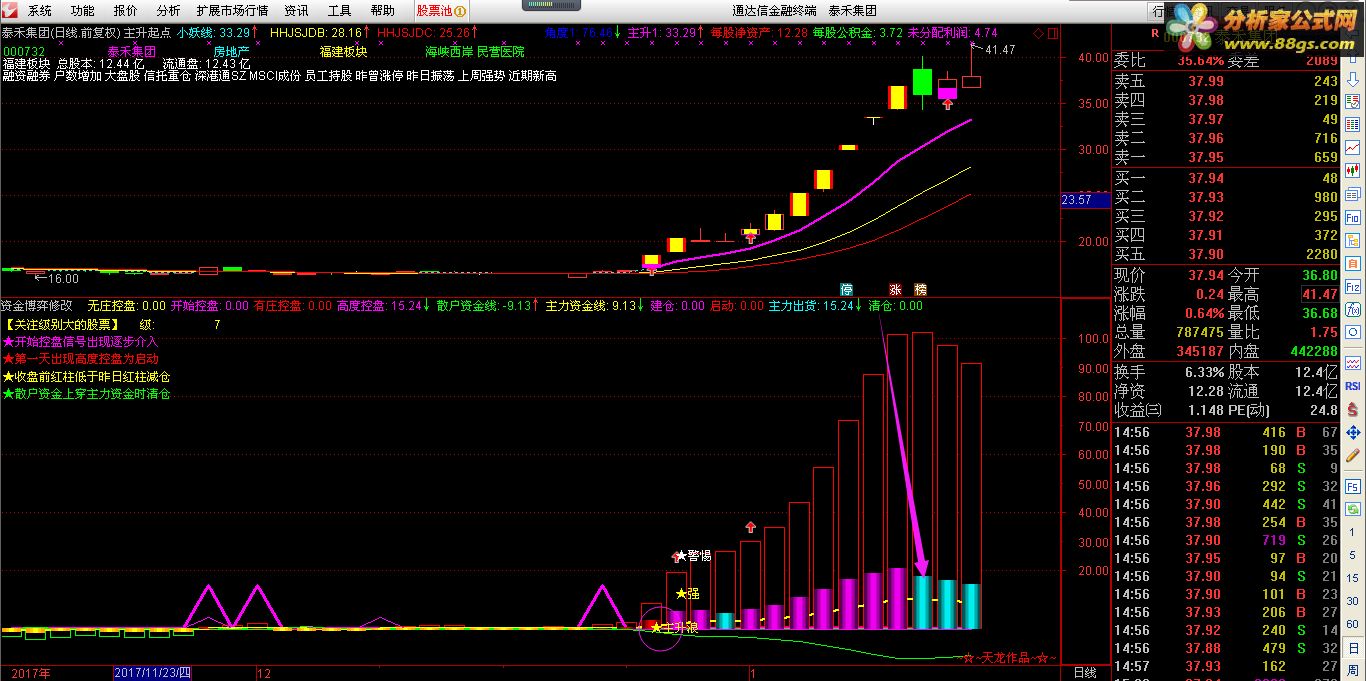Click the 卖五 price 37.99

click(x=1205, y=81)
